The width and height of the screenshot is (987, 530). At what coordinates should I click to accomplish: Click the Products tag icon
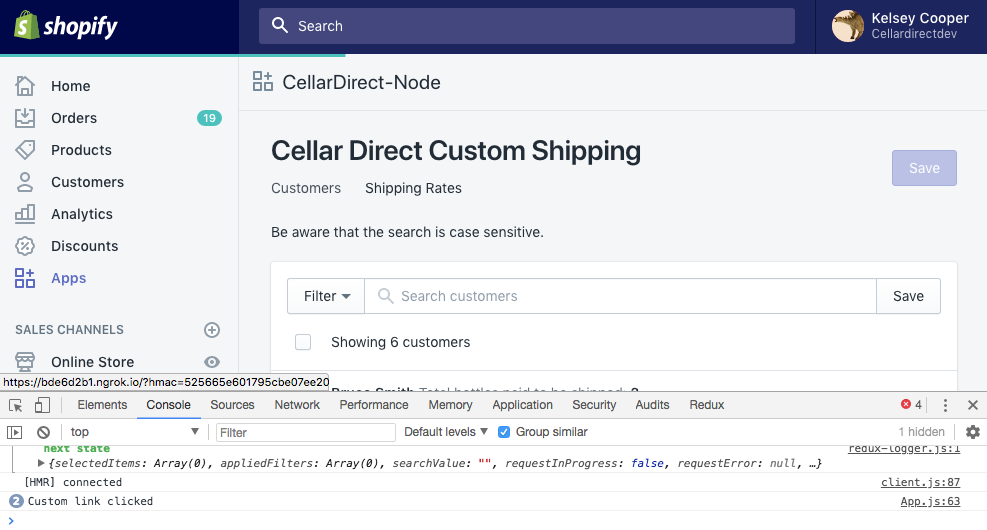[25, 150]
